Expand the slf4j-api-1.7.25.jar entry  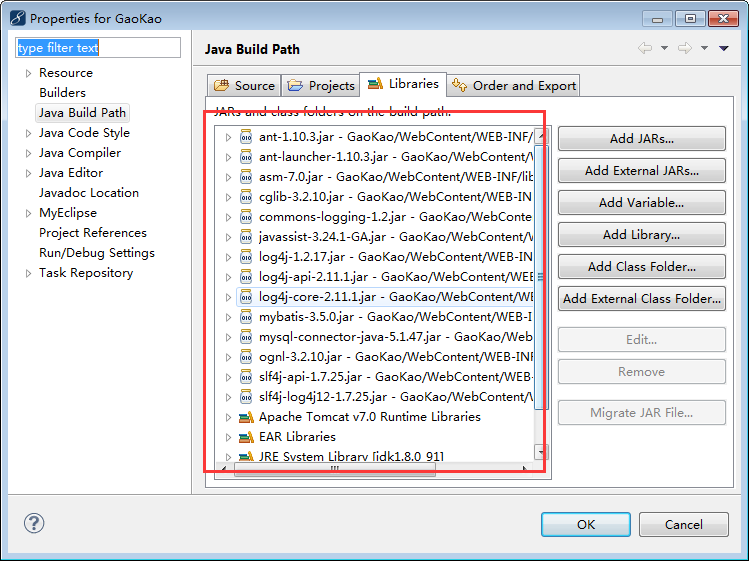[x=228, y=378]
